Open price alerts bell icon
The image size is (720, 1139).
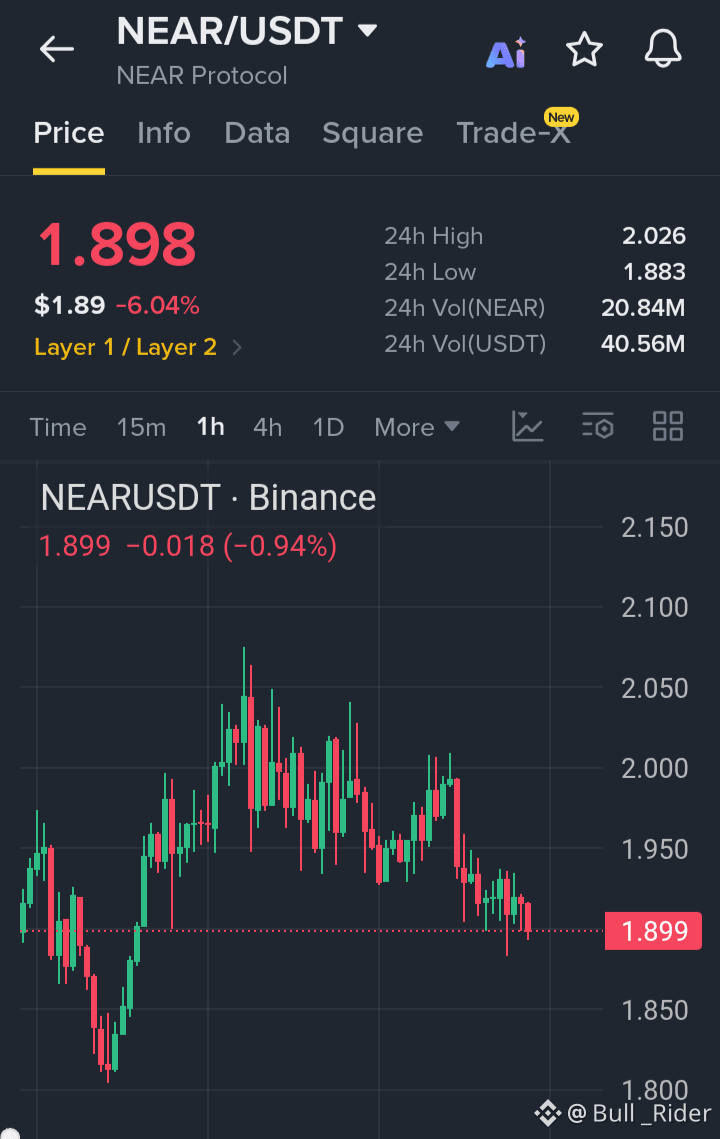663,49
